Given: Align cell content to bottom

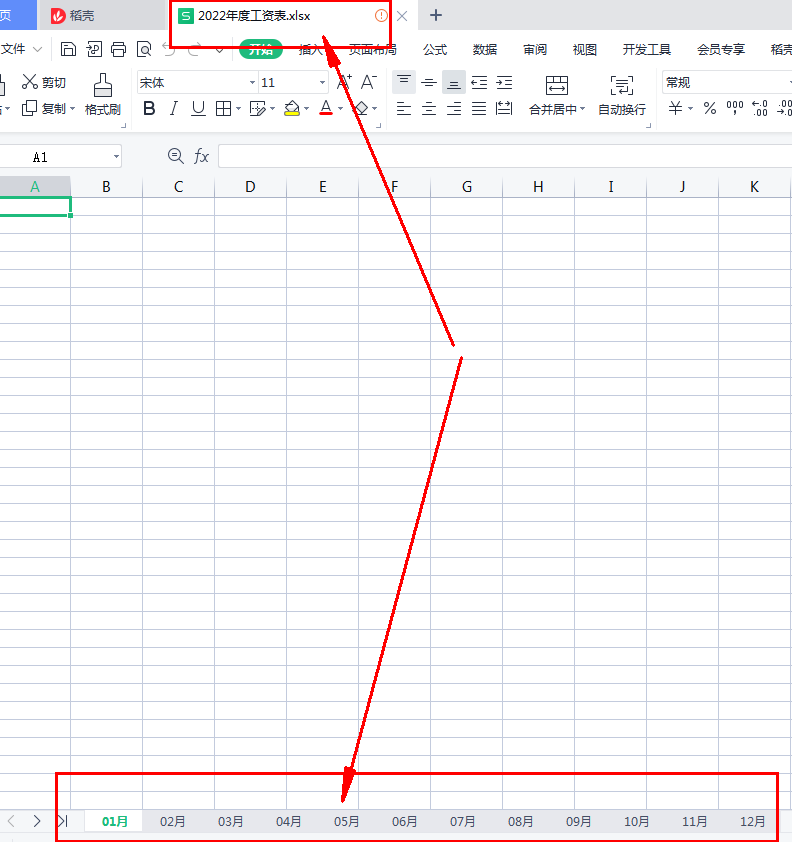Looking at the screenshot, I should (x=454, y=82).
